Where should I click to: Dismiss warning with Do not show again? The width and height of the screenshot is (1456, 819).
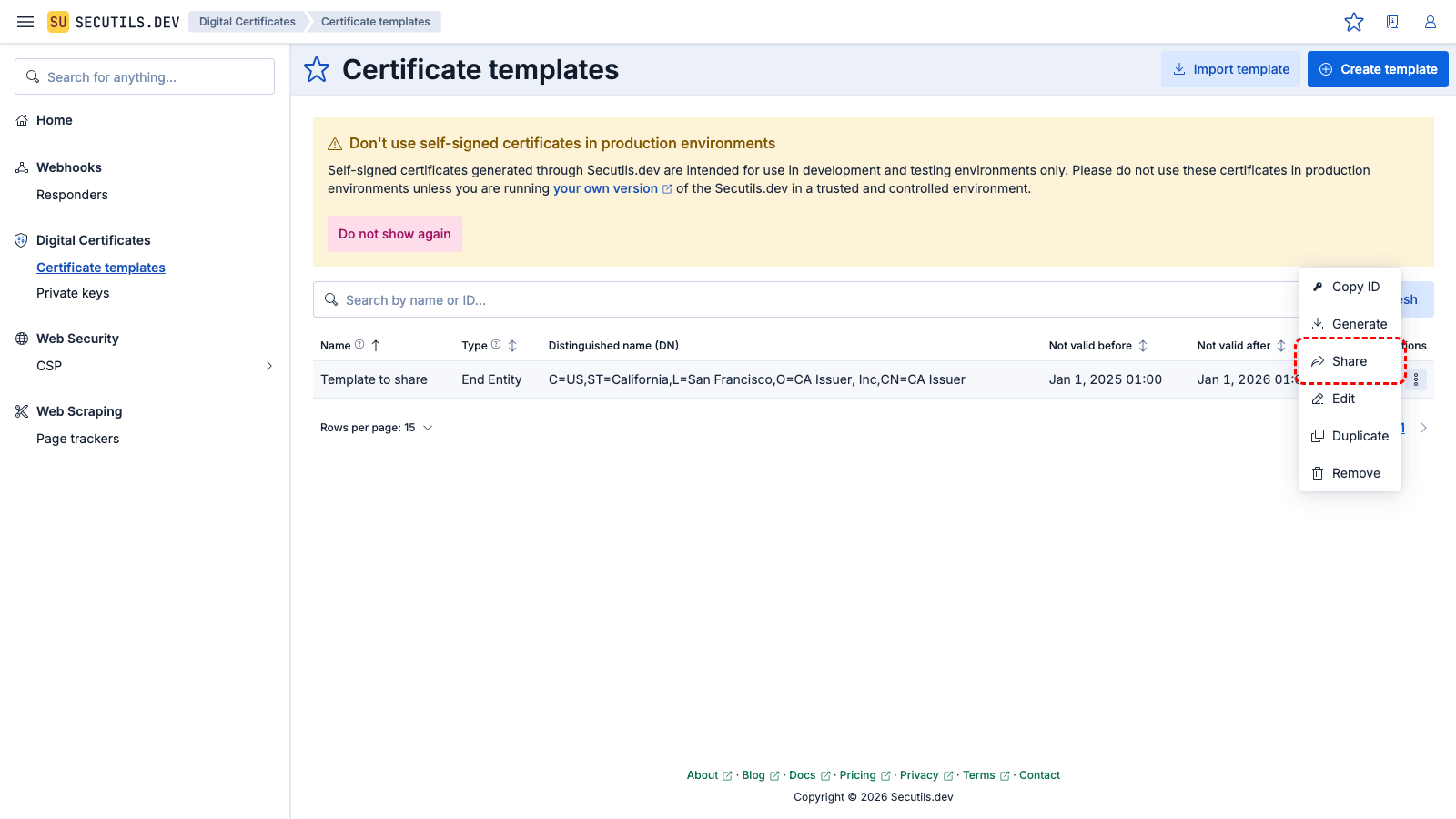[395, 234]
